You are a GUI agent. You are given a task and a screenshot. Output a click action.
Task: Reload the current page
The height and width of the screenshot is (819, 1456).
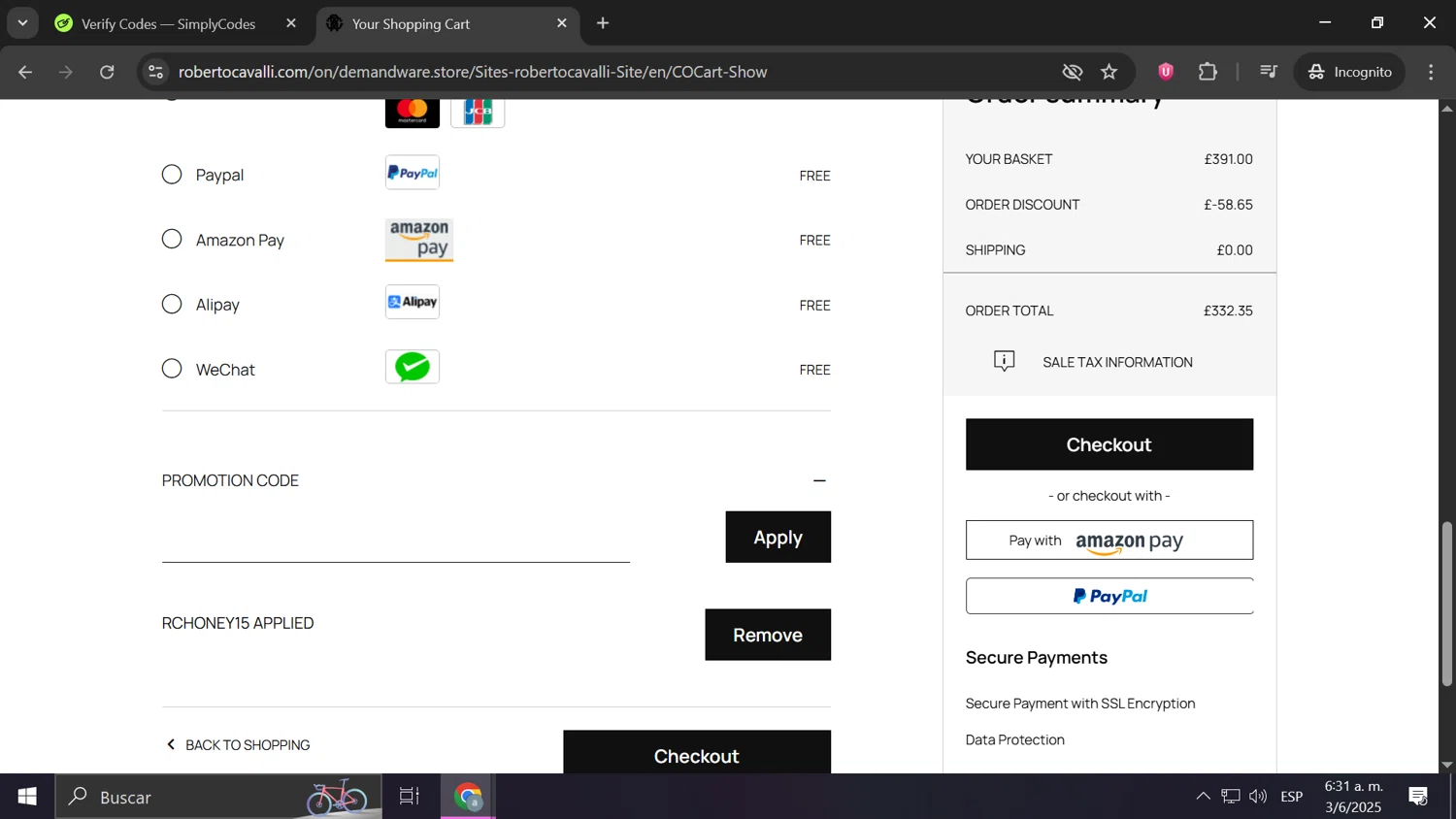pyautogui.click(x=107, y=72)
